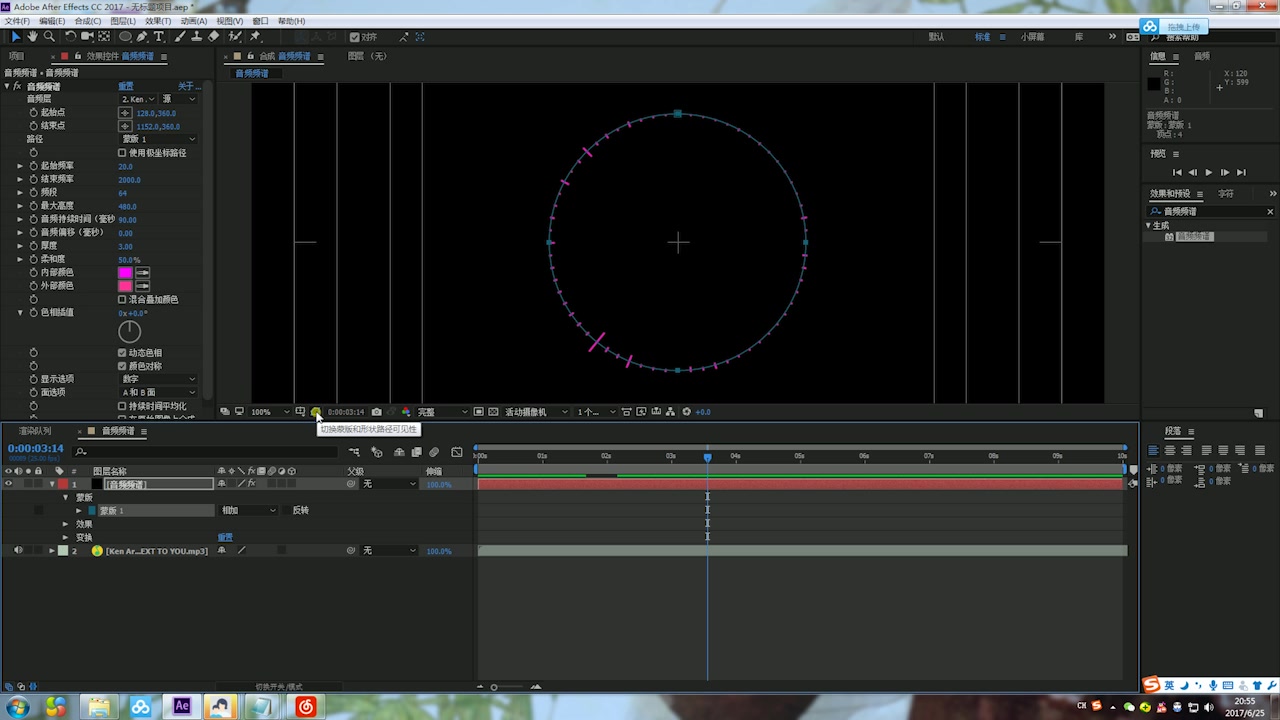Enable duration averaging checkbox
Viewport: 1280px width, 720px height.
[x=122, y=406]
